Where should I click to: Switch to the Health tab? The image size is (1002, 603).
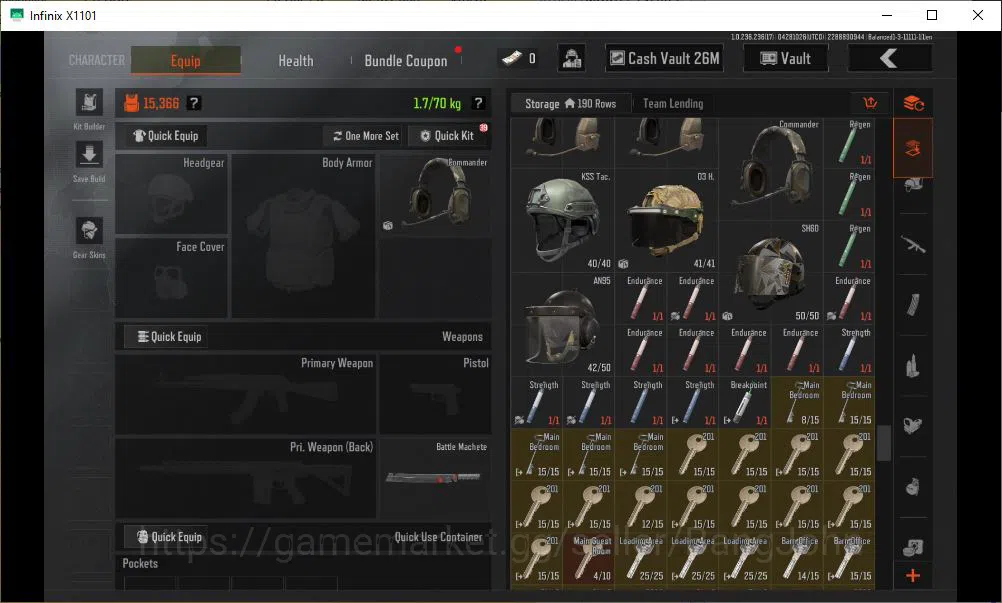pos(296,61)
